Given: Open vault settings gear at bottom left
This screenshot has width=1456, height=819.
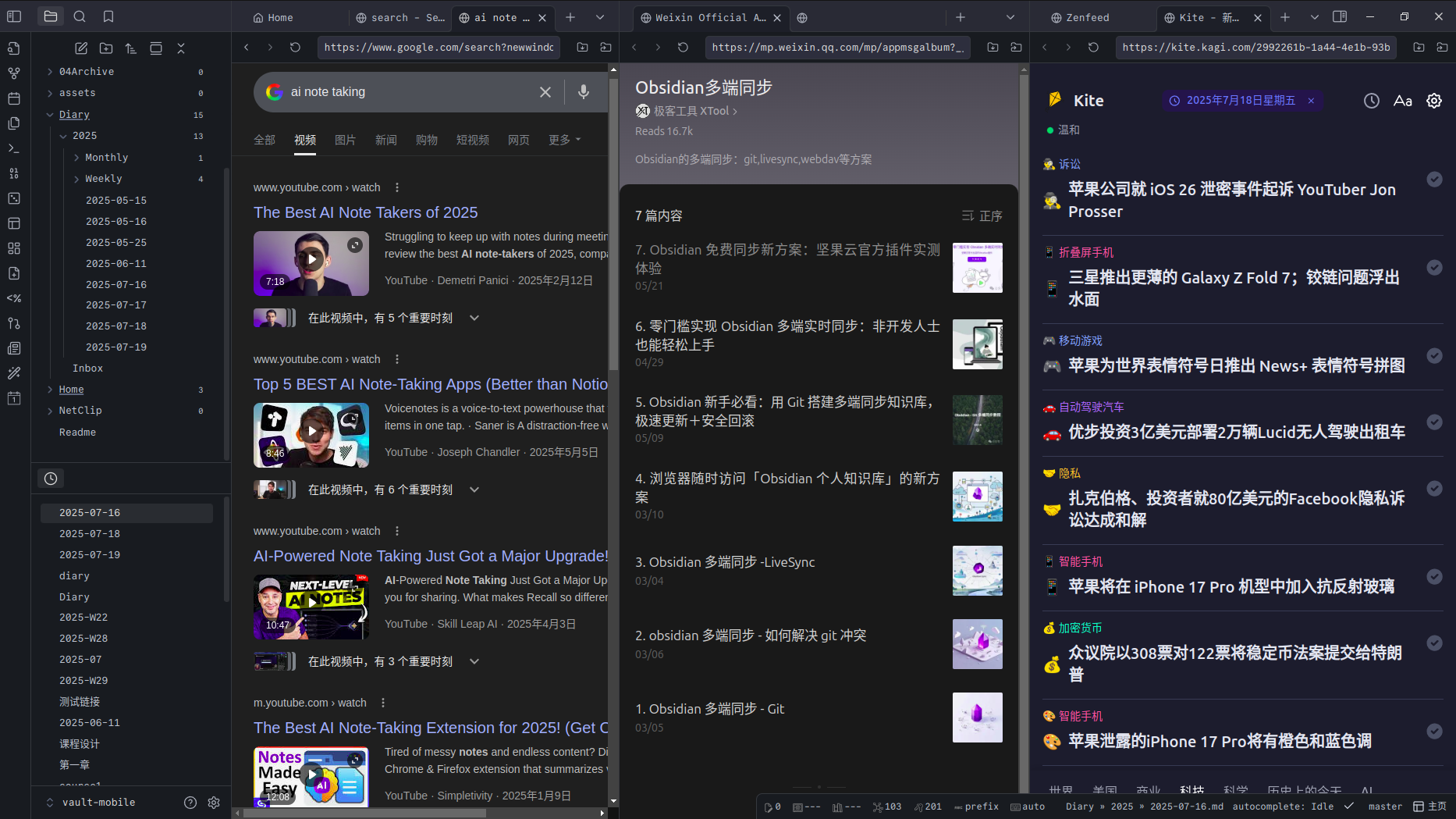Looking at the screenshot, I should (x=214, y=803).
